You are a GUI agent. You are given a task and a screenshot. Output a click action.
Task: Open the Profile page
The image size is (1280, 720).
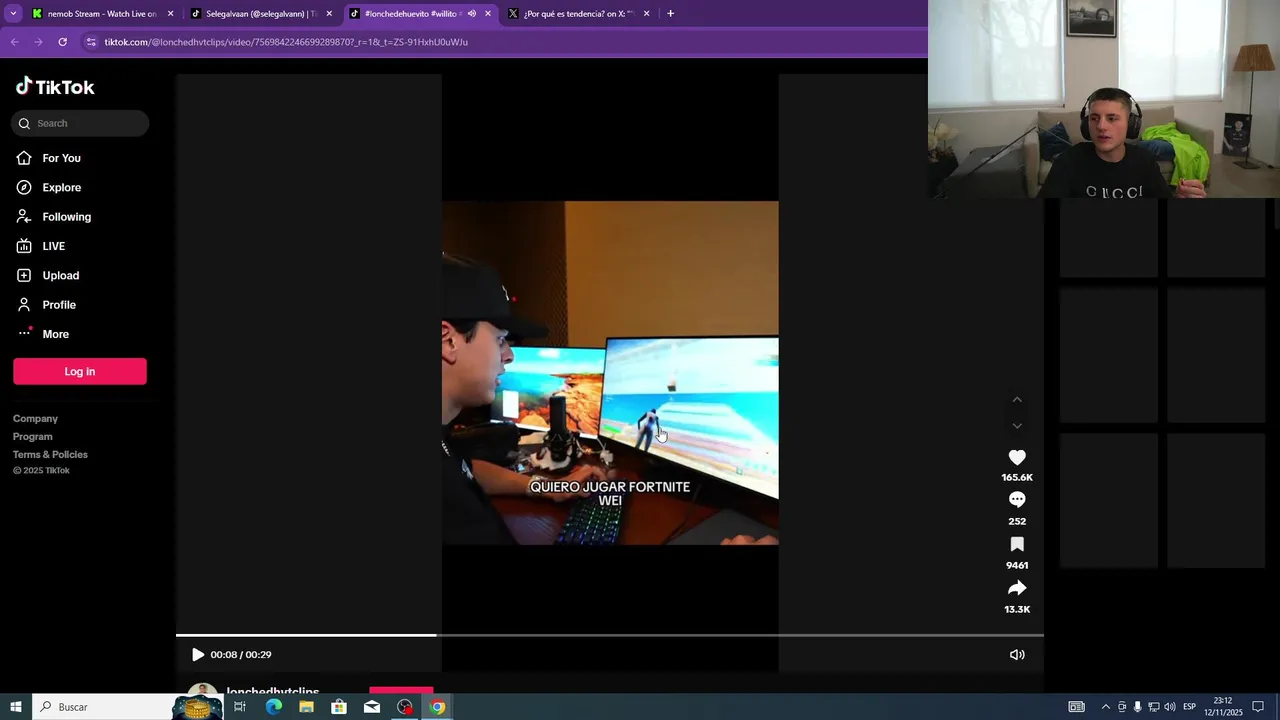coord(59,305)
